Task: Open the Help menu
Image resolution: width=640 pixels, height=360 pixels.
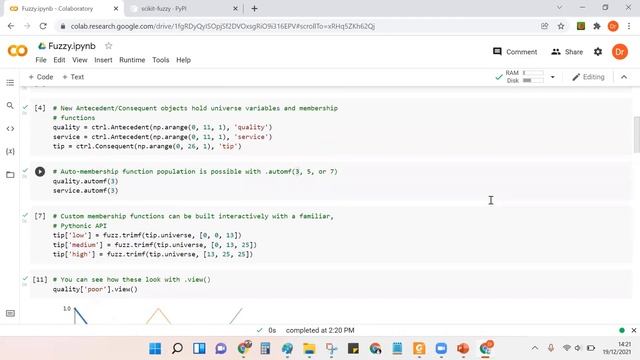Action: point(183,60)
